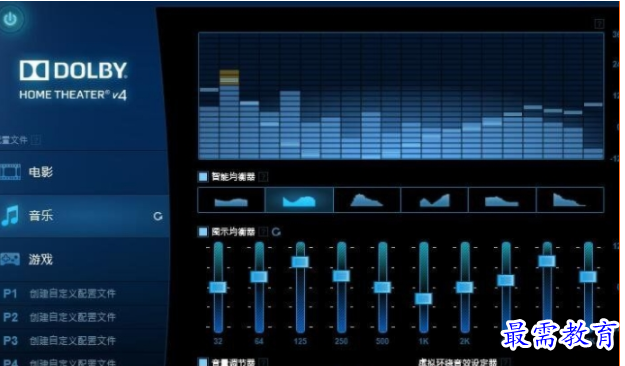This screenshot has height=366, width=625.
Task: Click the music note icon
Action: click(x=10, y=216)
